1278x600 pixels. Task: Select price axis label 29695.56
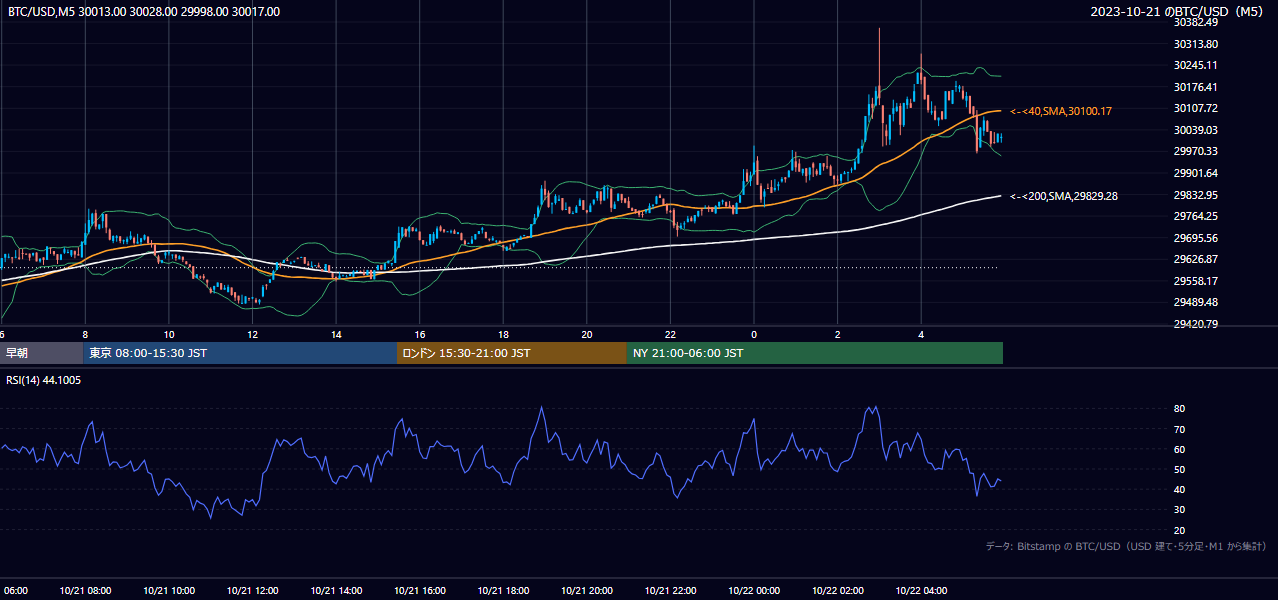point(1195,238)
